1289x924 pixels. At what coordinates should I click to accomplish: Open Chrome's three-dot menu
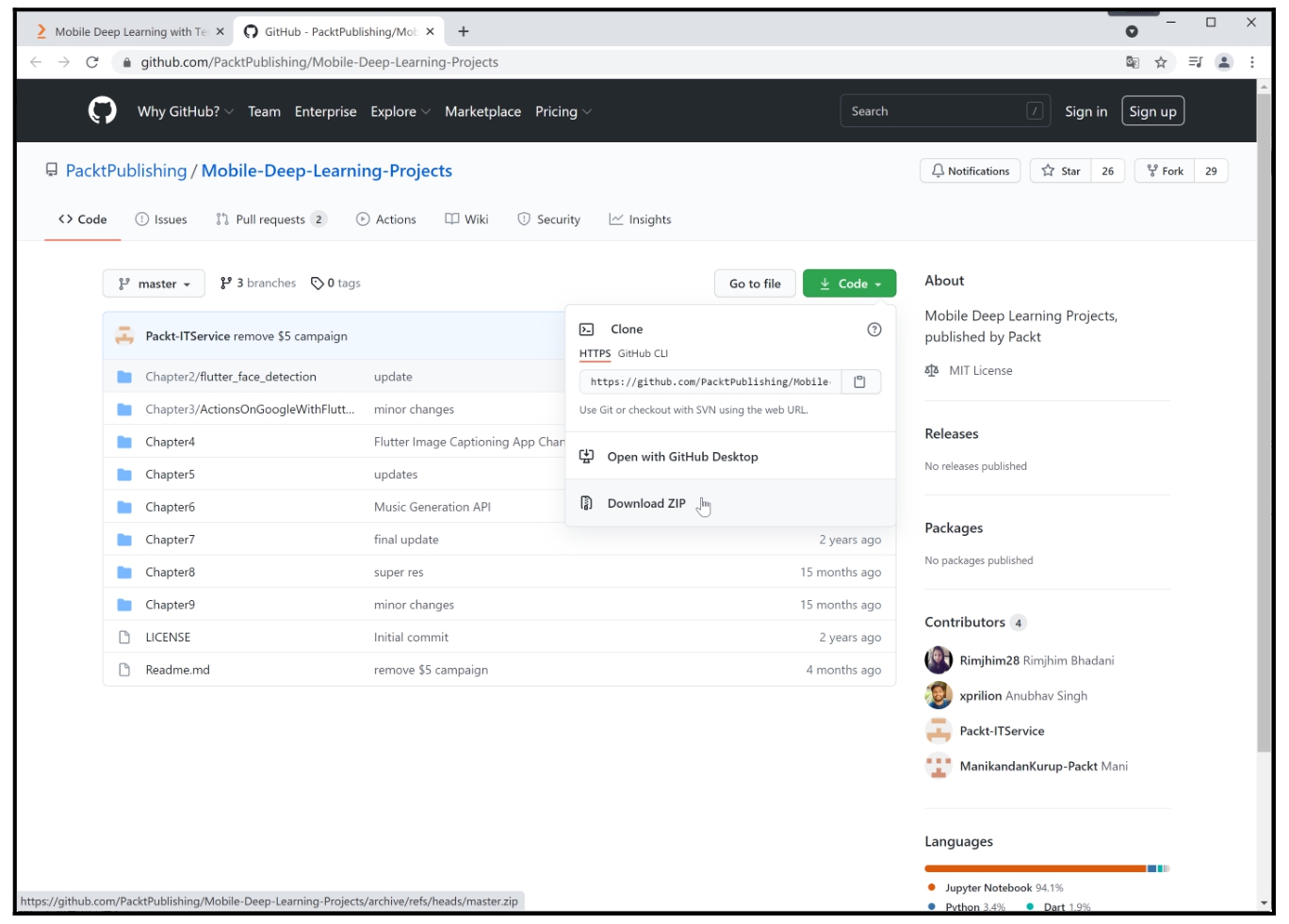1251,62
